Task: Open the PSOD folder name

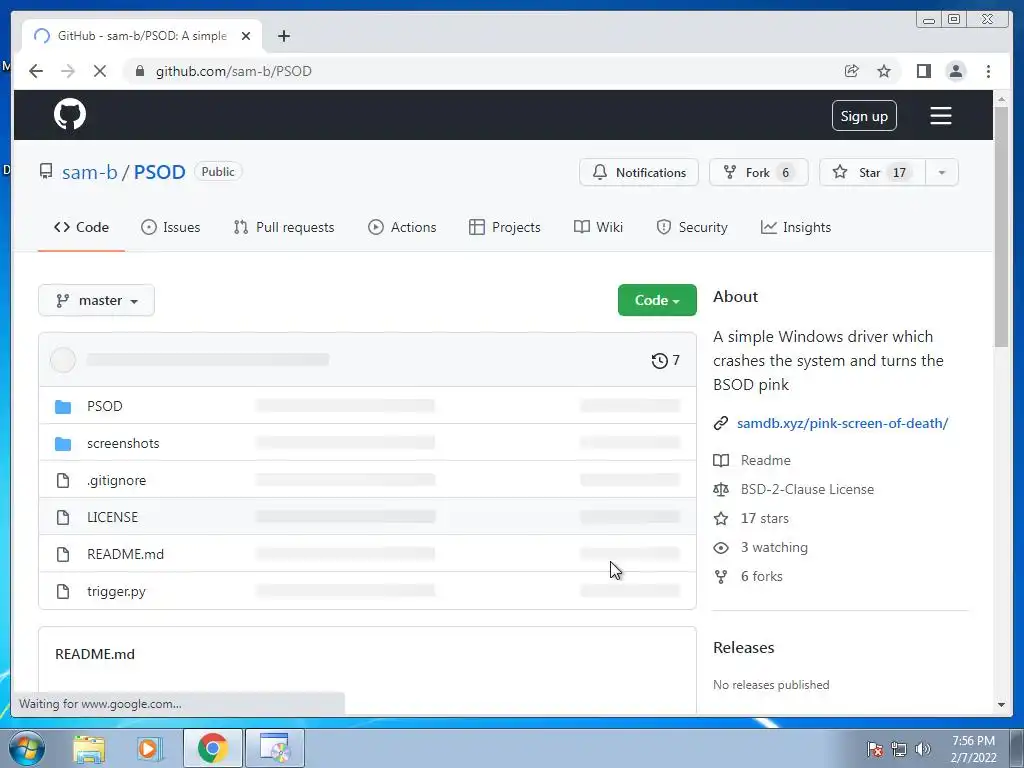Action: click(104, 406)
